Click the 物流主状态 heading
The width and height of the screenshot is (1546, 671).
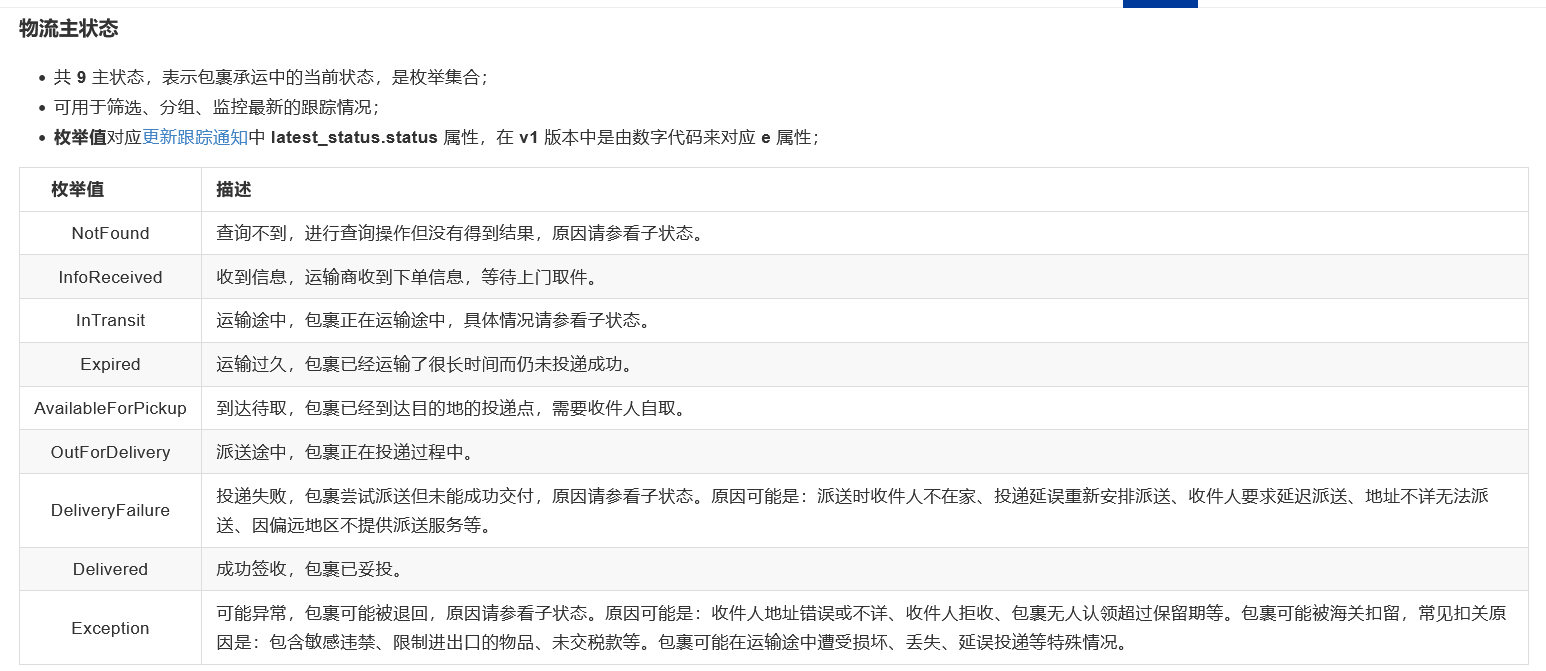68,29
